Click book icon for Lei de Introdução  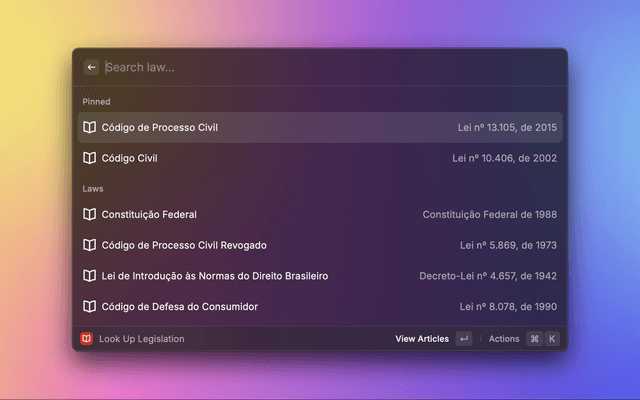click(90, 275)
